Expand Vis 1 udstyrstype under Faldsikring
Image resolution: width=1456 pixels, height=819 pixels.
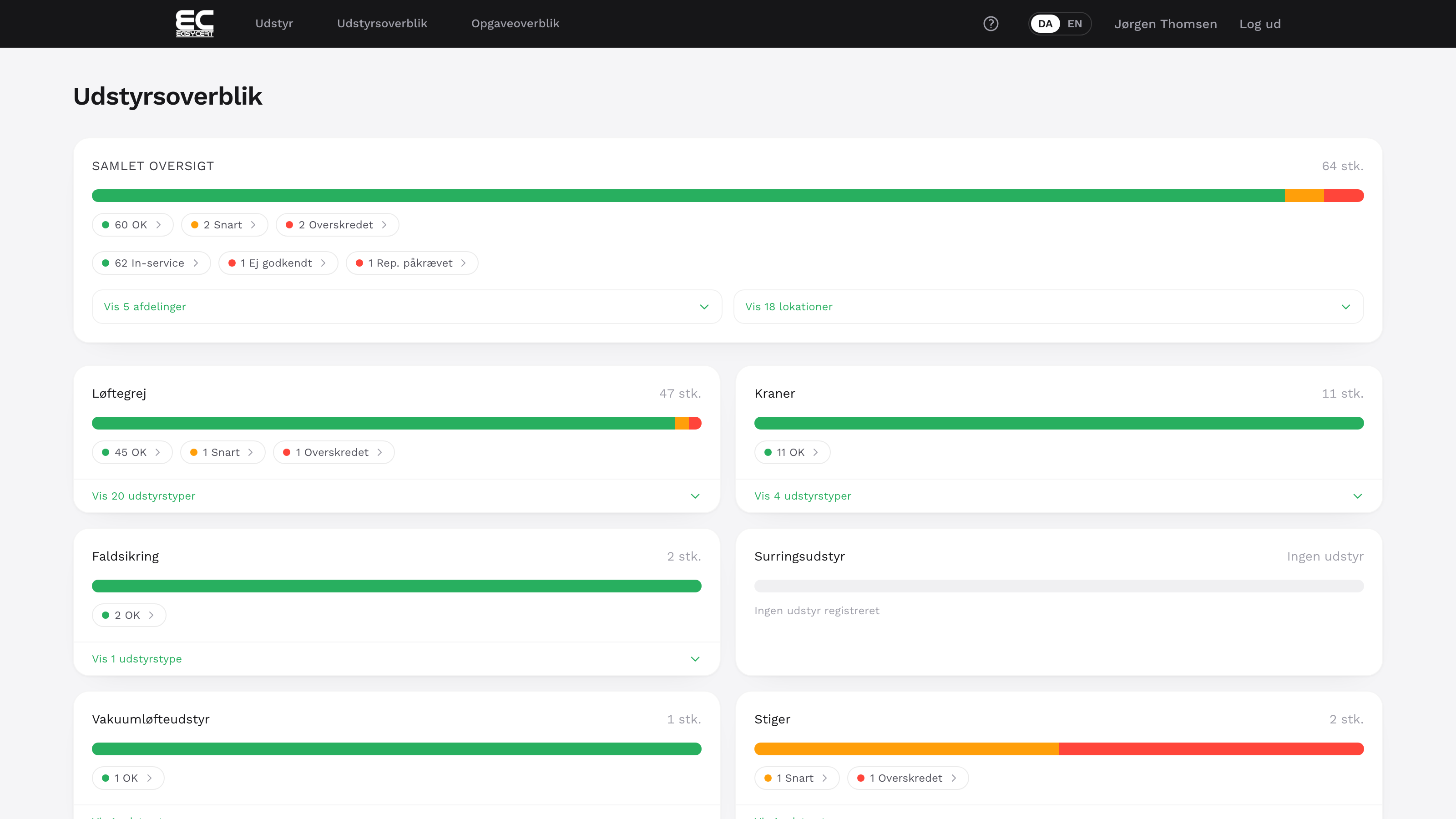click(x=397, y=659)
